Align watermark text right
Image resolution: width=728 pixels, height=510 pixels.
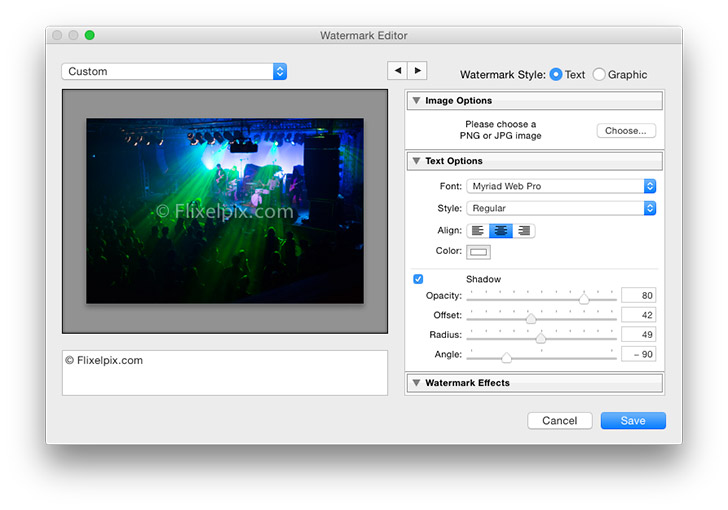[524, 230]
